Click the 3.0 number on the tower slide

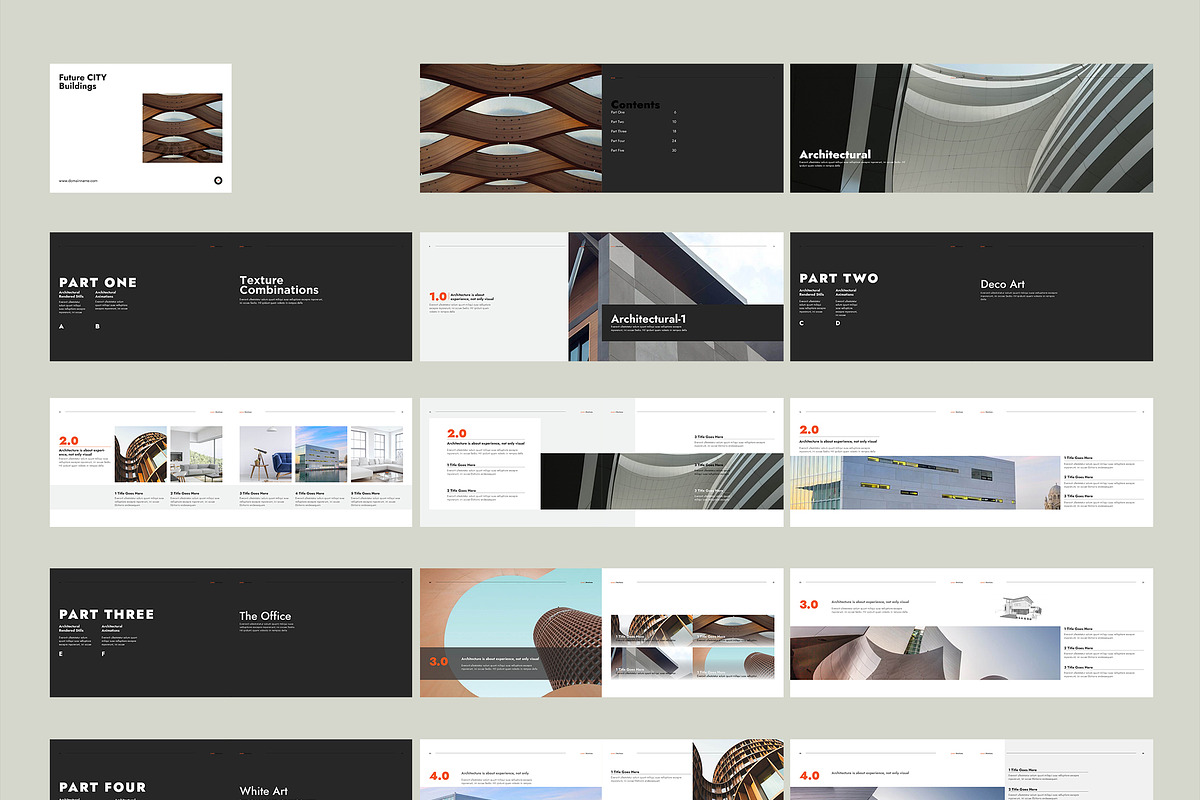(x=439, y=662)
